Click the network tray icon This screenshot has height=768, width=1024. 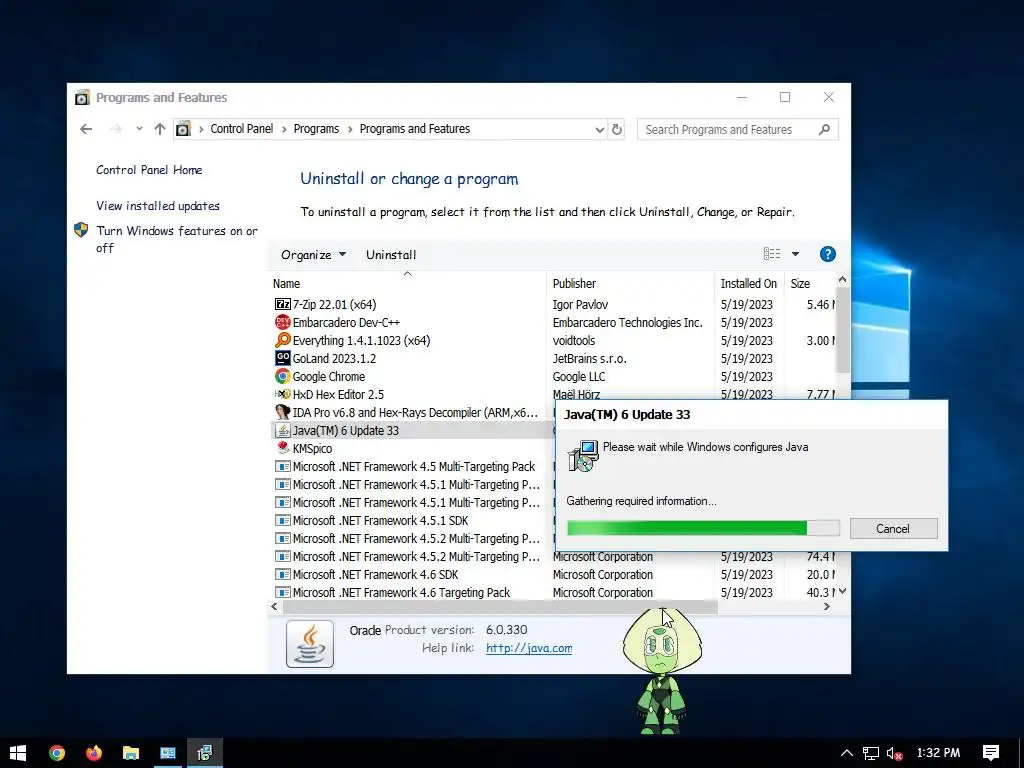[x=871, y=753]
